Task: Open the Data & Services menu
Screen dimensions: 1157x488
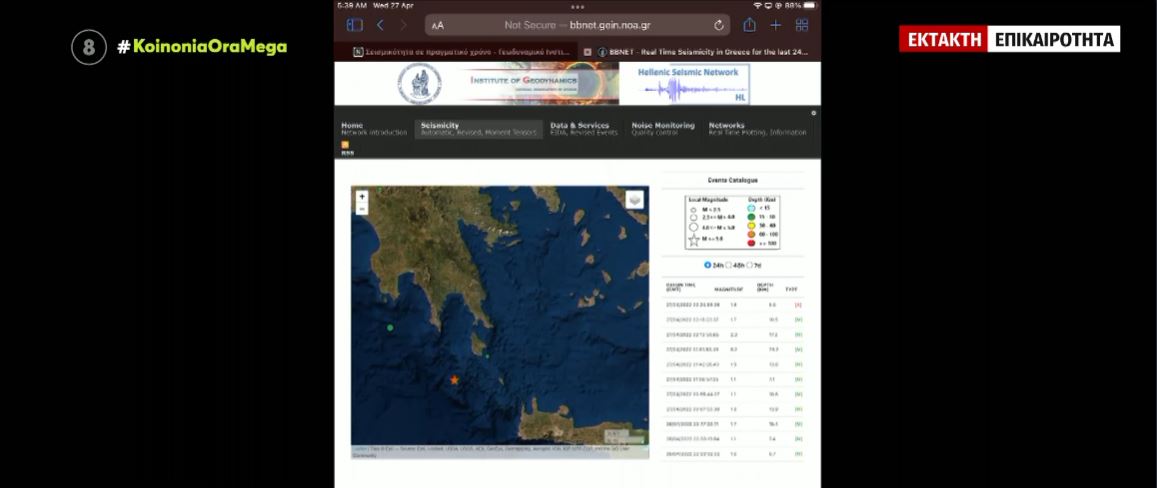Action: [584, 129]
